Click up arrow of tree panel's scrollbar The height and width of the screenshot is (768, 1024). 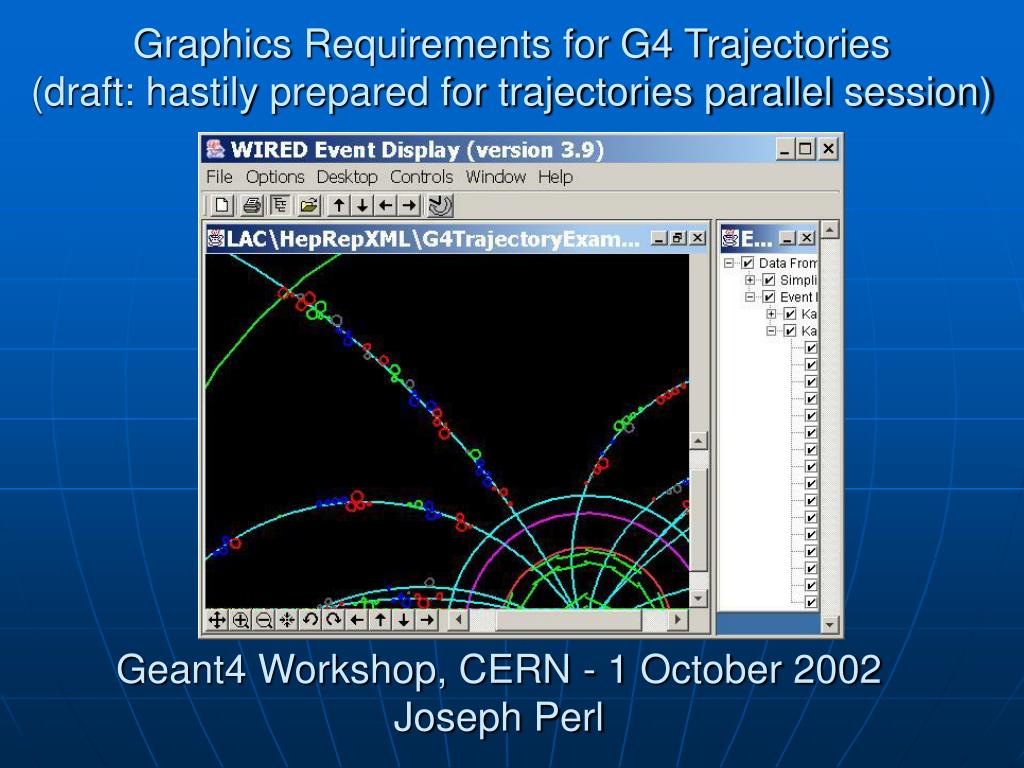point(829,229)
